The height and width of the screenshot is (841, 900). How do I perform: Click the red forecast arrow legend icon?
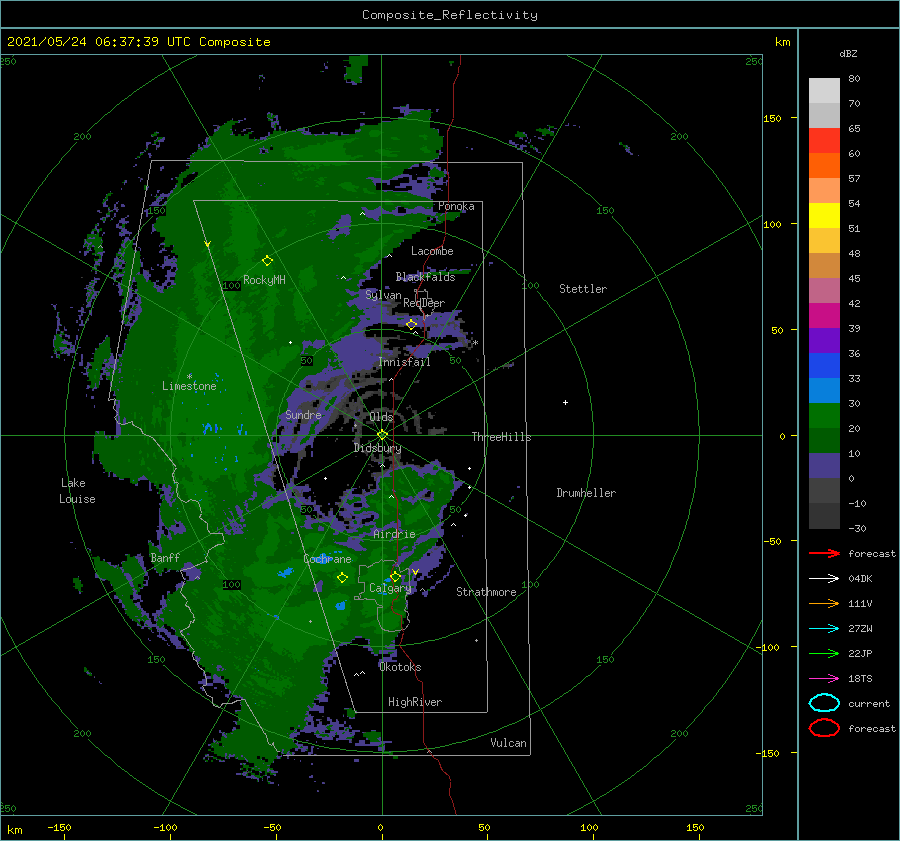point(824,553)
